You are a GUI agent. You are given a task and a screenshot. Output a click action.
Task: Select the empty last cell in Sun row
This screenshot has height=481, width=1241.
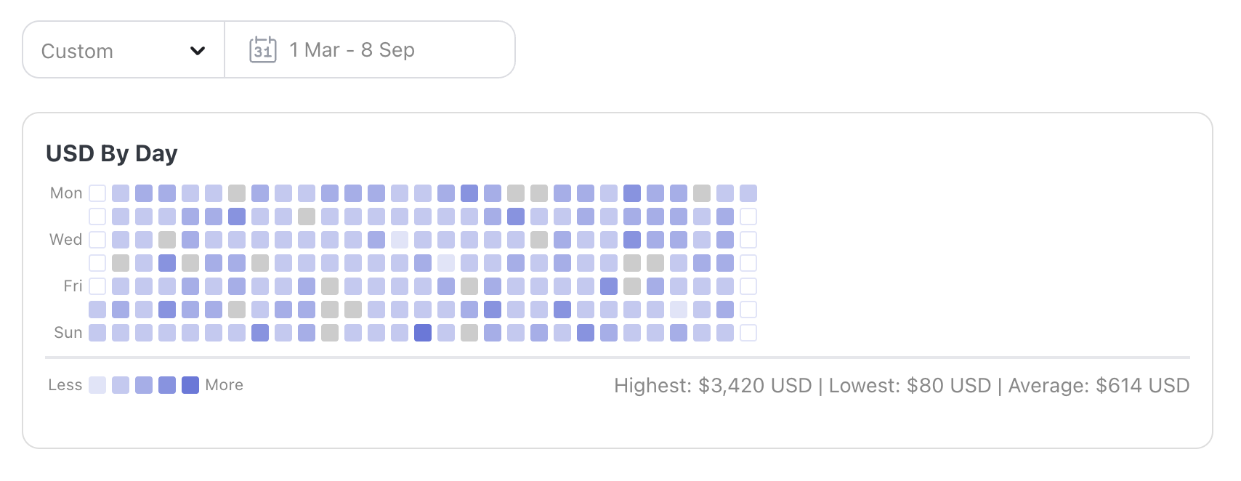coord(748,333)
